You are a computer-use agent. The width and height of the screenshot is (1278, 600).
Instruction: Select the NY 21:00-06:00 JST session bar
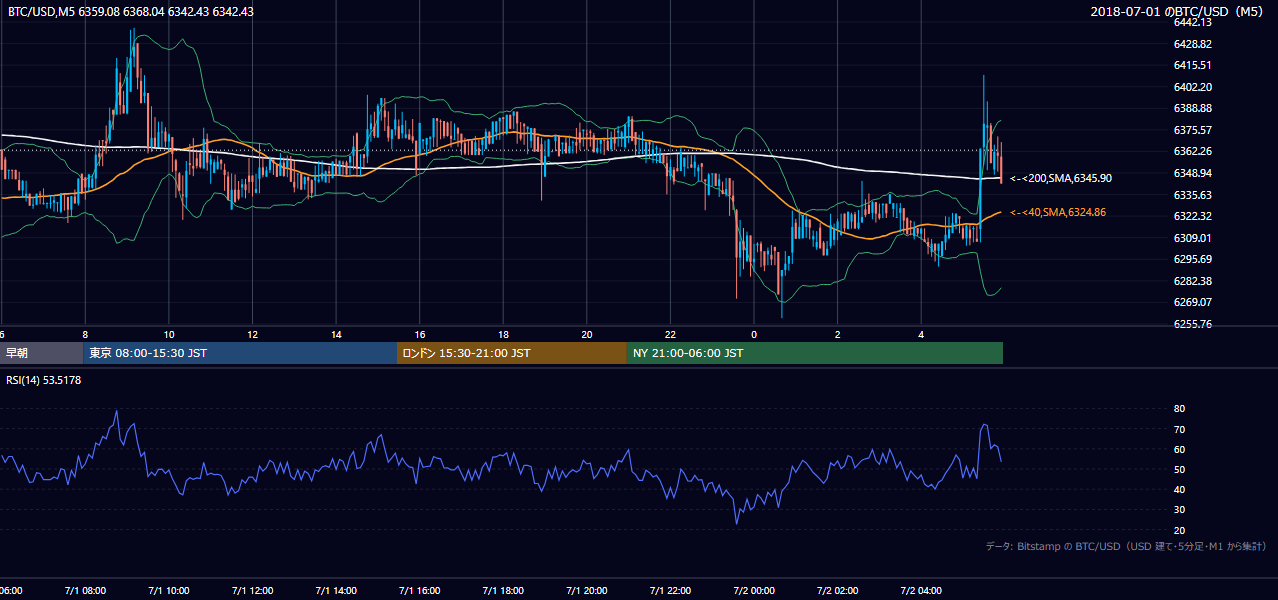(x=815, y=353)
